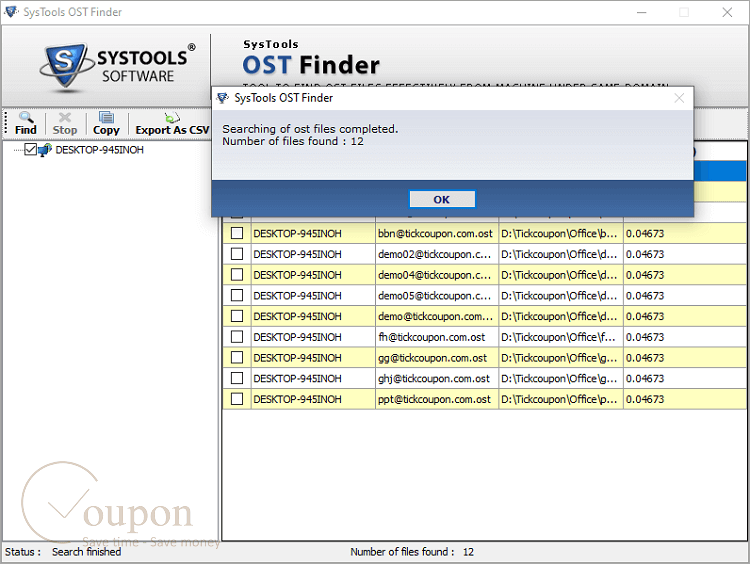Close the SysTools OST Finder dialog
Screen dimensions: 750x564
point(679,98)
